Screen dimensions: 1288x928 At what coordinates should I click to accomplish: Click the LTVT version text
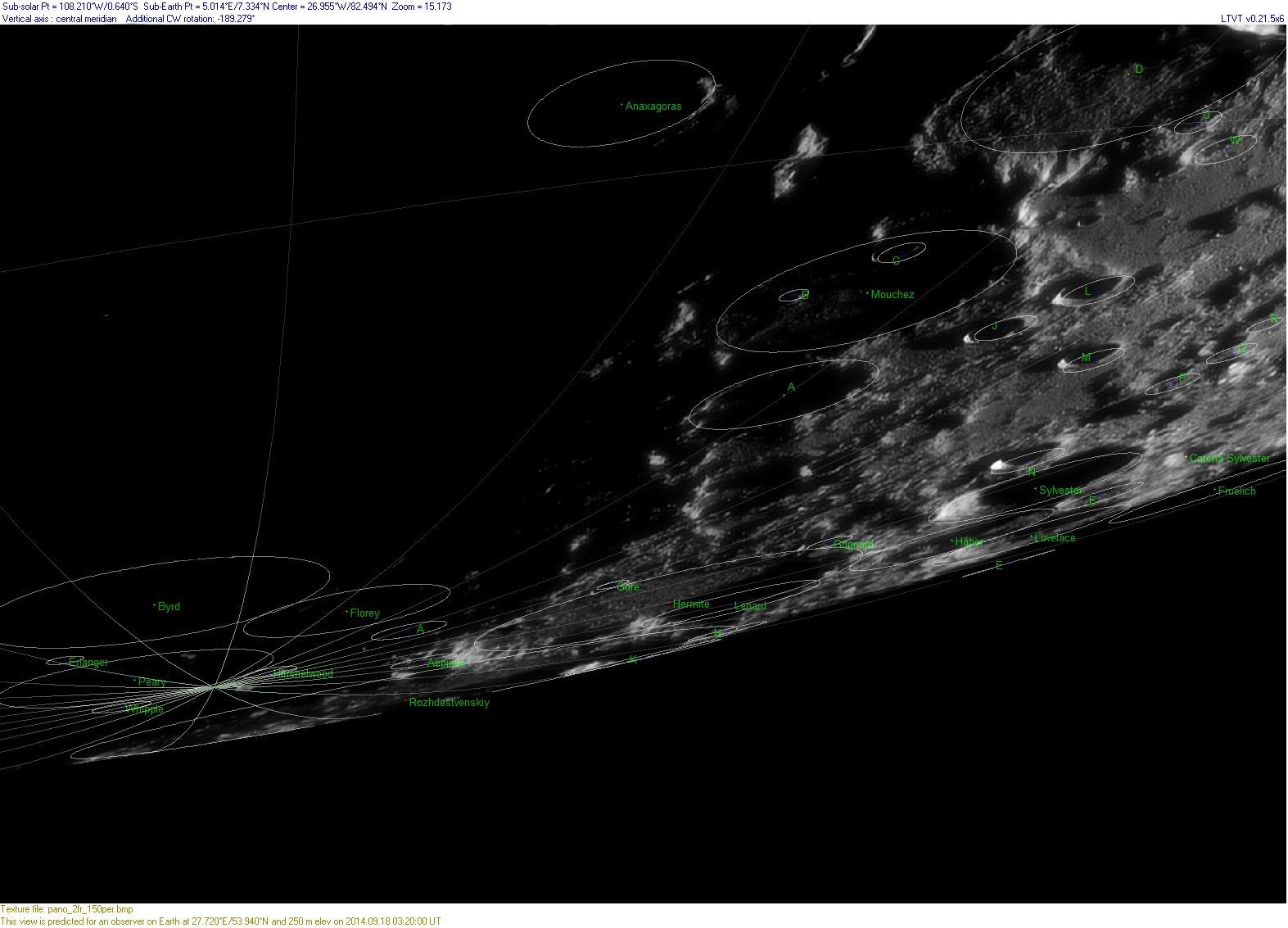pos(1252,19)
